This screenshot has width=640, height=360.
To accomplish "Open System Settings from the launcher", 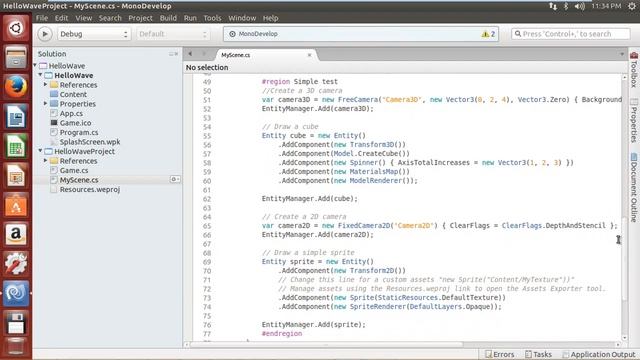I will [16, 264].
